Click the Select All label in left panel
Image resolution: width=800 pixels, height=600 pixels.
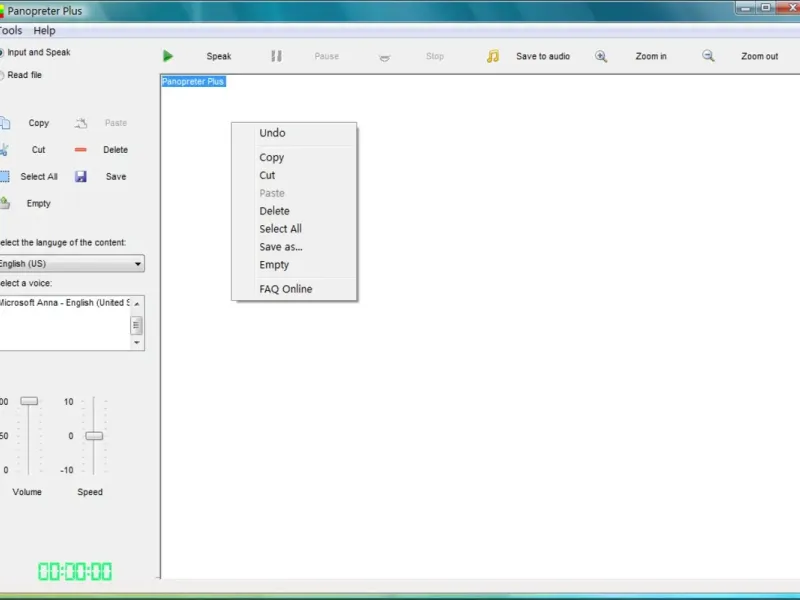coord(39,177)
